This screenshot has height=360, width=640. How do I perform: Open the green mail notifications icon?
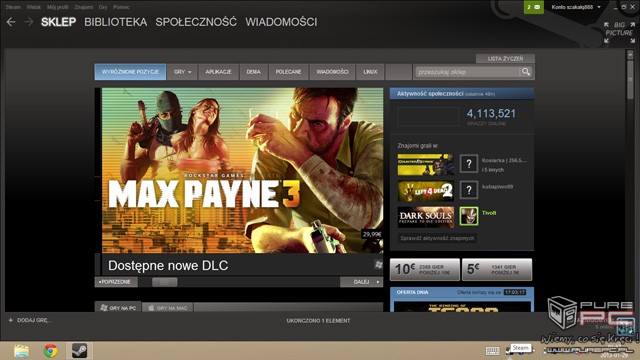(533, 7)
